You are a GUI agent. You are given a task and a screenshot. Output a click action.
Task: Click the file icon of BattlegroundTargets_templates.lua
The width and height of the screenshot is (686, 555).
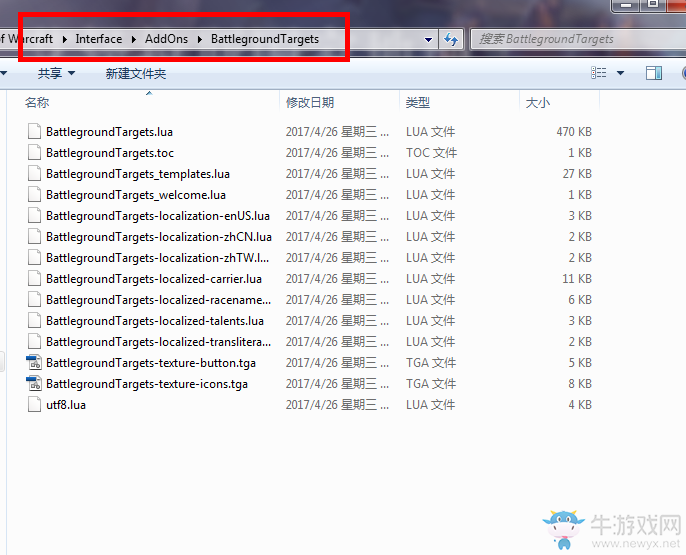[34, 173]
